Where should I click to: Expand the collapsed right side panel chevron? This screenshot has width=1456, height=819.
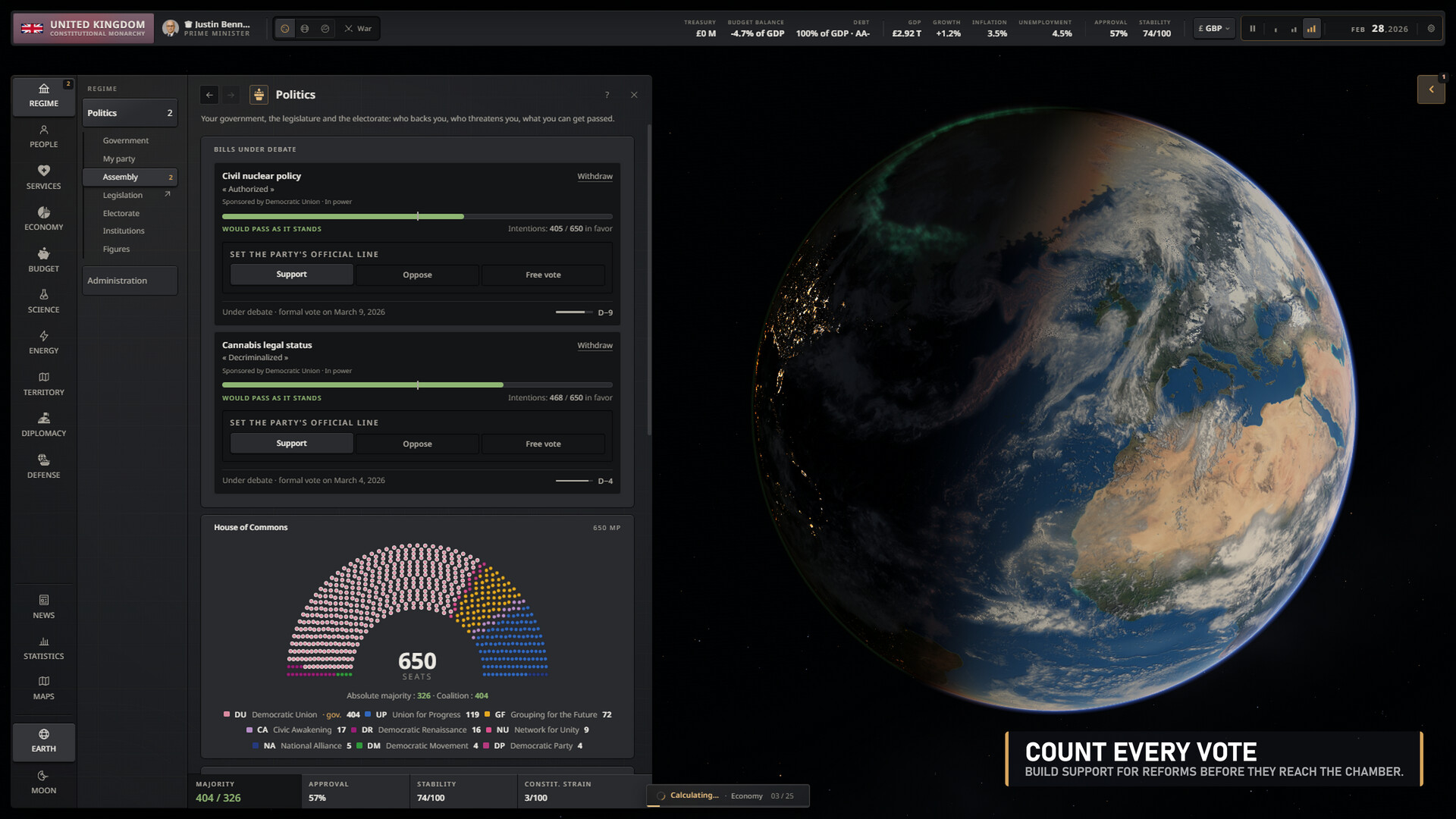(x=1431, y=89)
